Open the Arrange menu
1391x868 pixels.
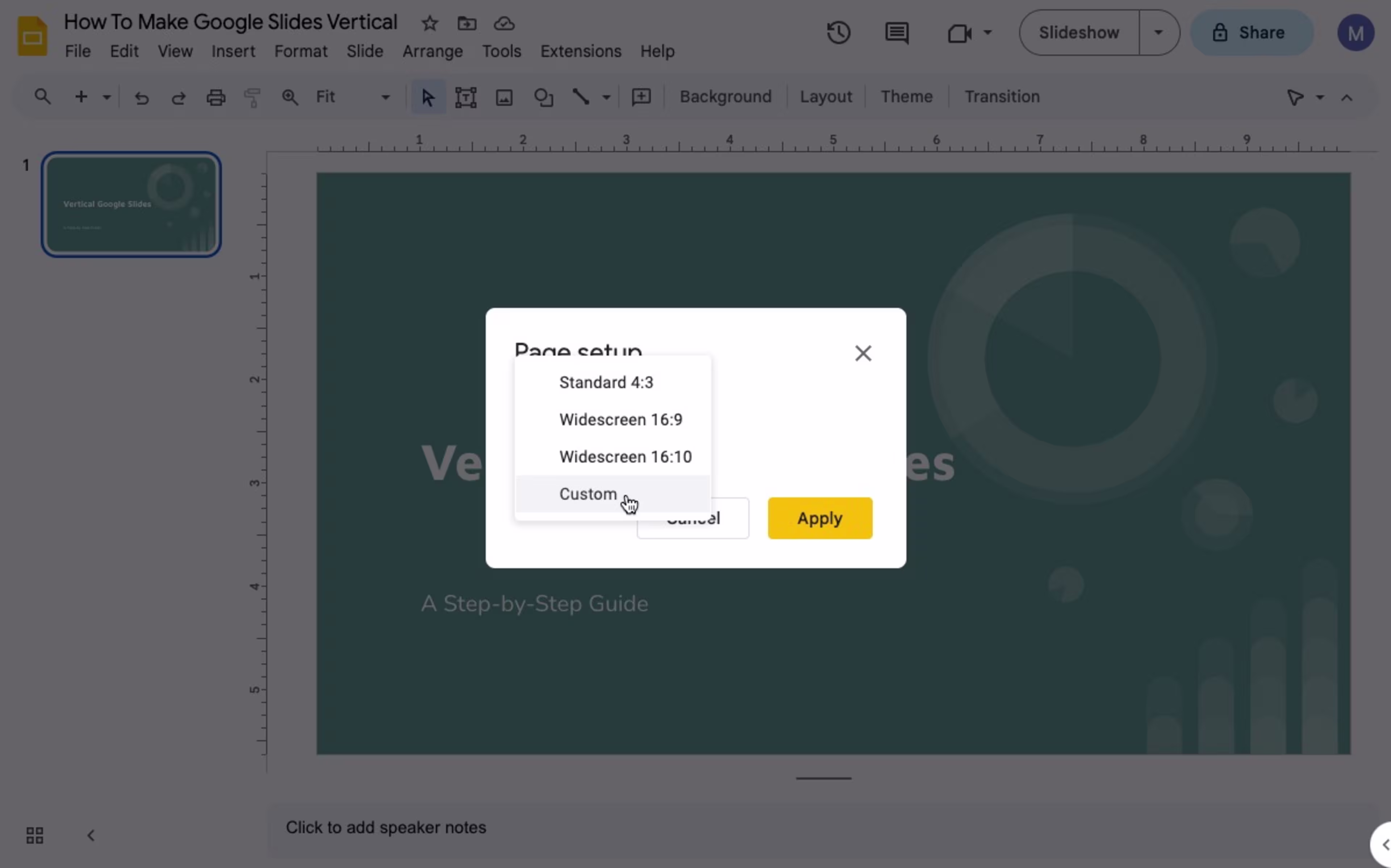433,52
